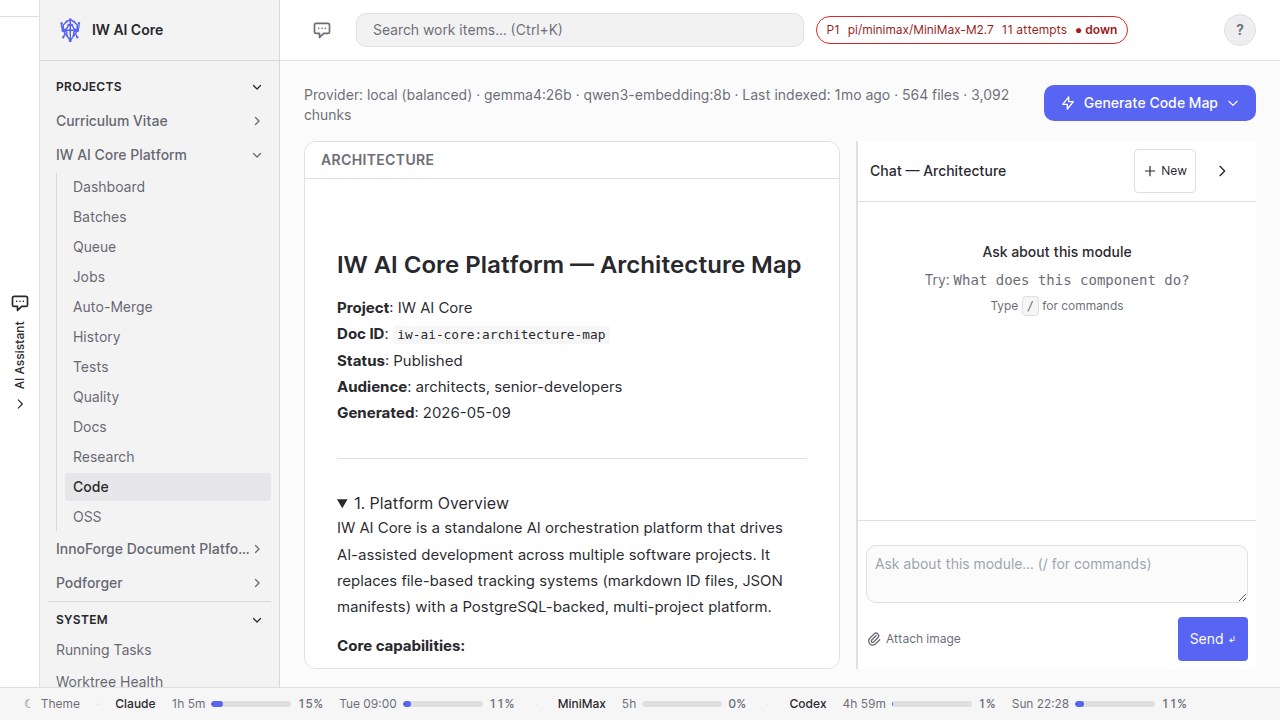This screenshot has width=1280, height=720.
Task: Click the P1 MiniMax-M2.7 down status badge
Action: (972, 30)
